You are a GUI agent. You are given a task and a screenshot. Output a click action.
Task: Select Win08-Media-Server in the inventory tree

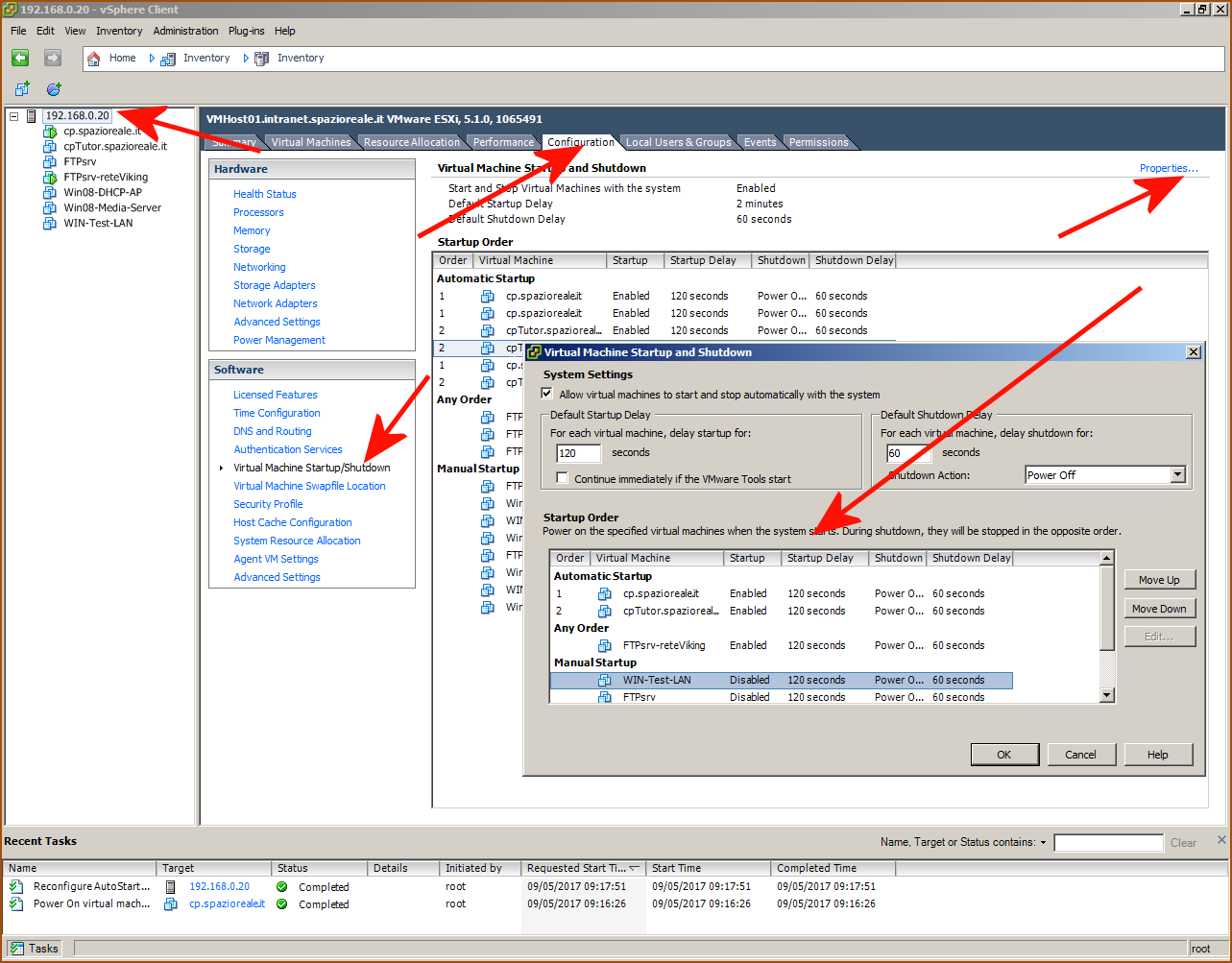112,208
